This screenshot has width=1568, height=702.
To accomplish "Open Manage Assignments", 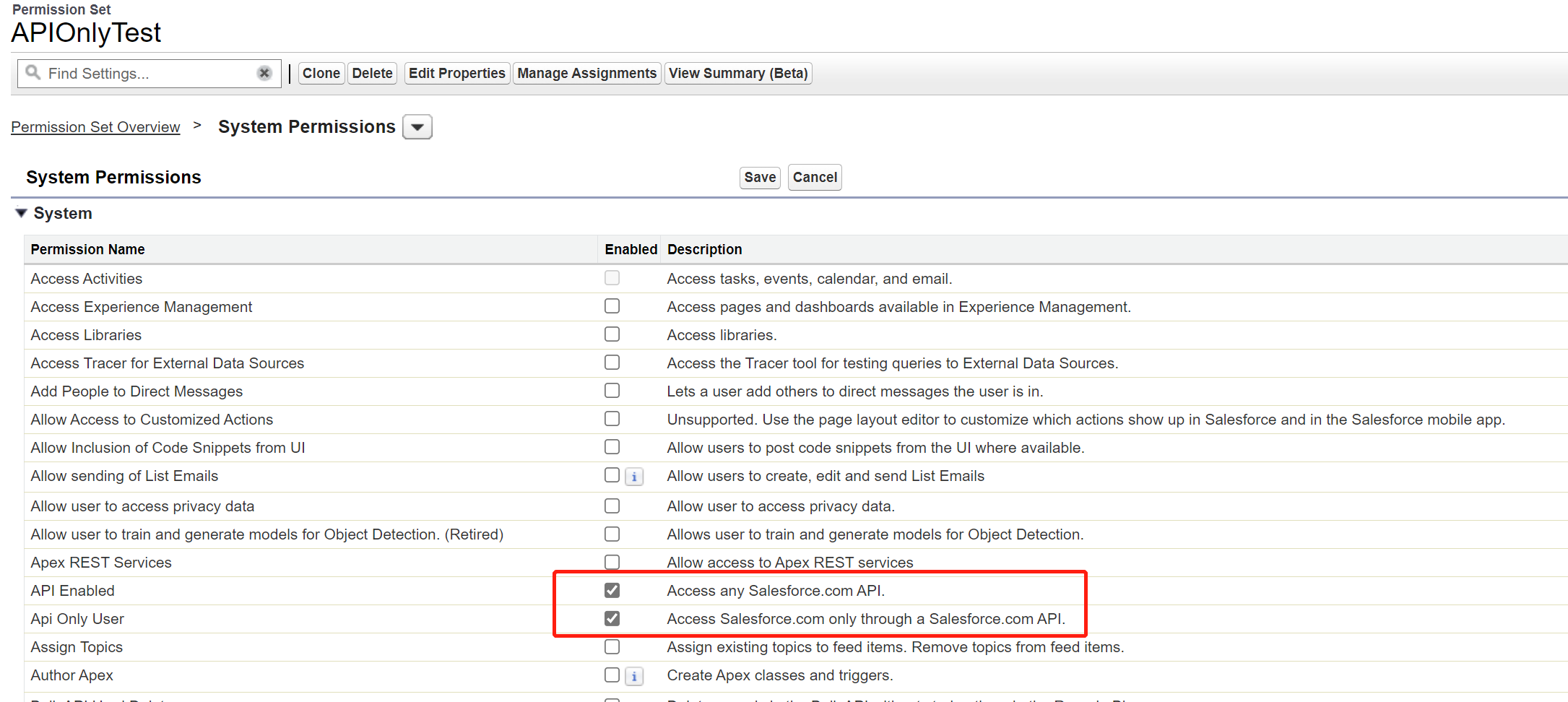I will tap(587, 73).
